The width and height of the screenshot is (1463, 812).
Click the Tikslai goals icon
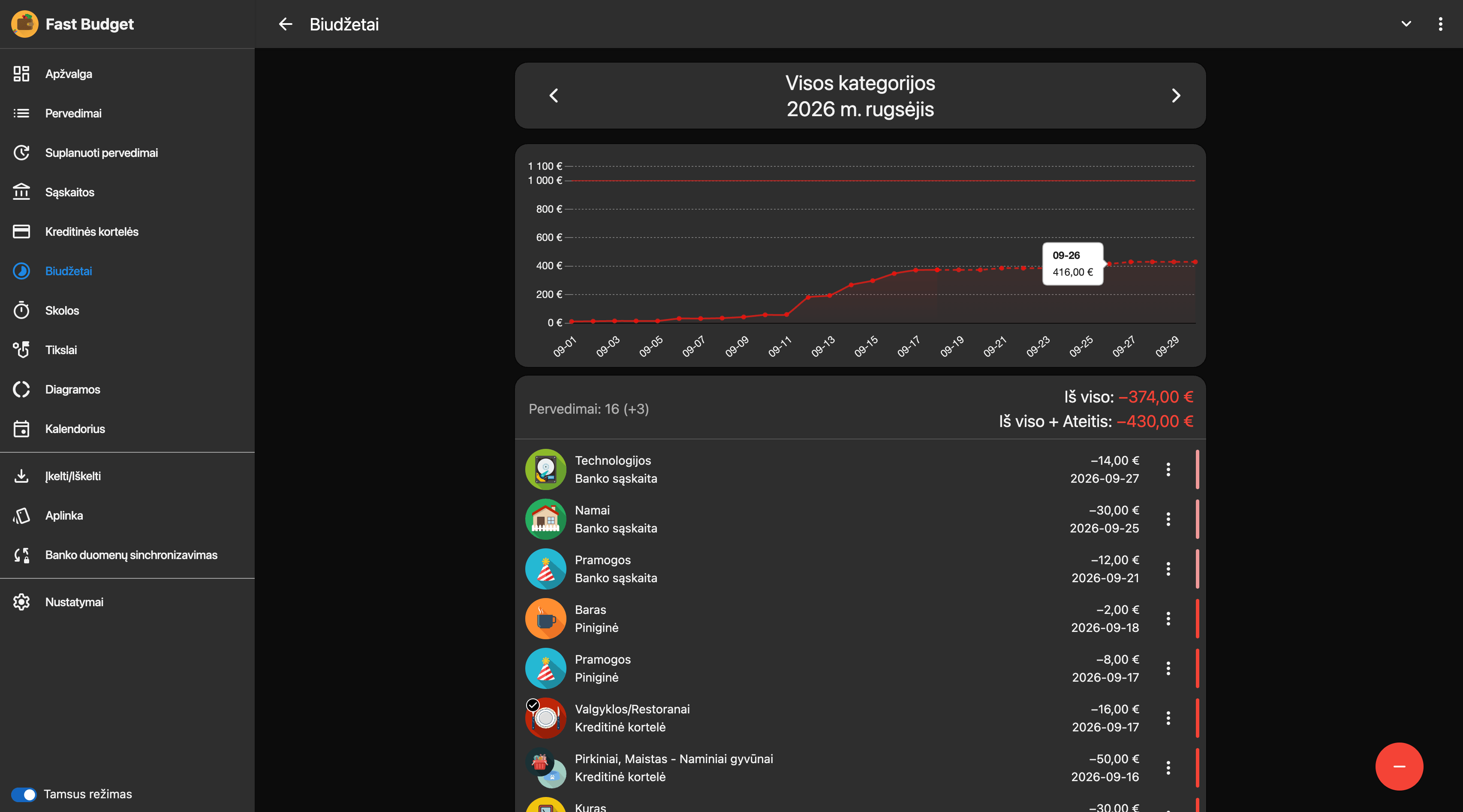[21, 350]
